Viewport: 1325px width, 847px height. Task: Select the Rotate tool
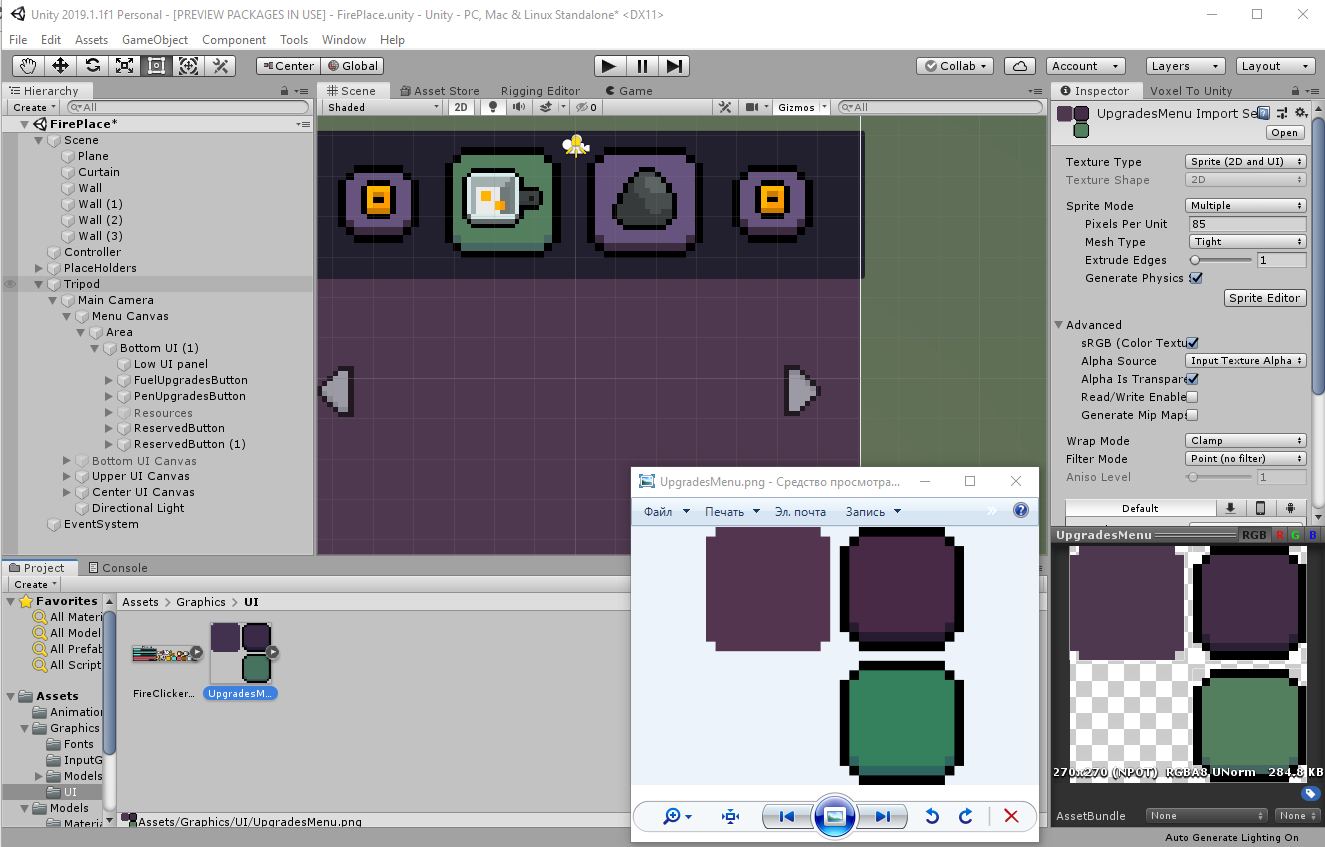[x=93, y=66]
